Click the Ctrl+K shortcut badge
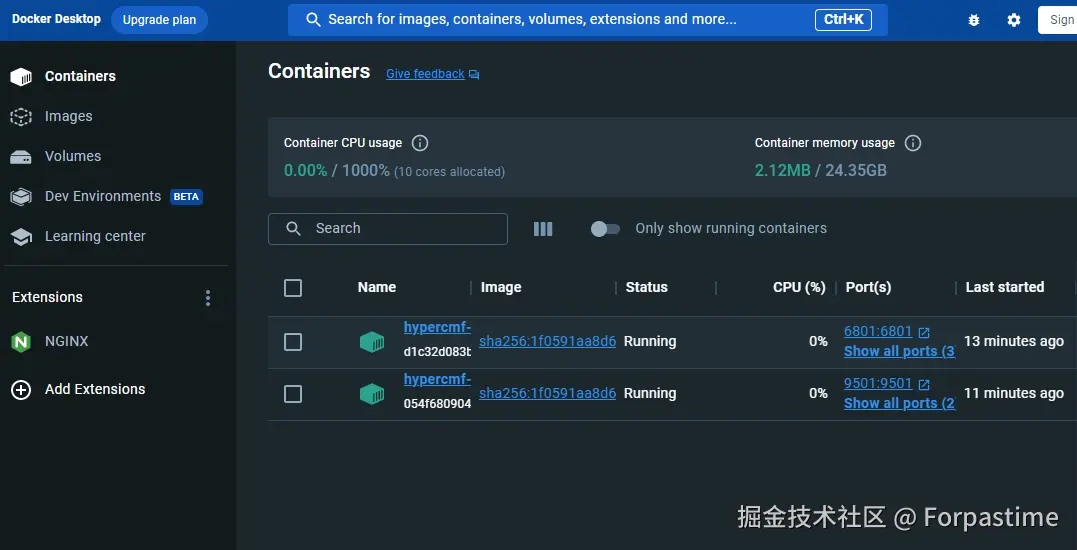The image size is (1077, 550). [x=843, y=20]
